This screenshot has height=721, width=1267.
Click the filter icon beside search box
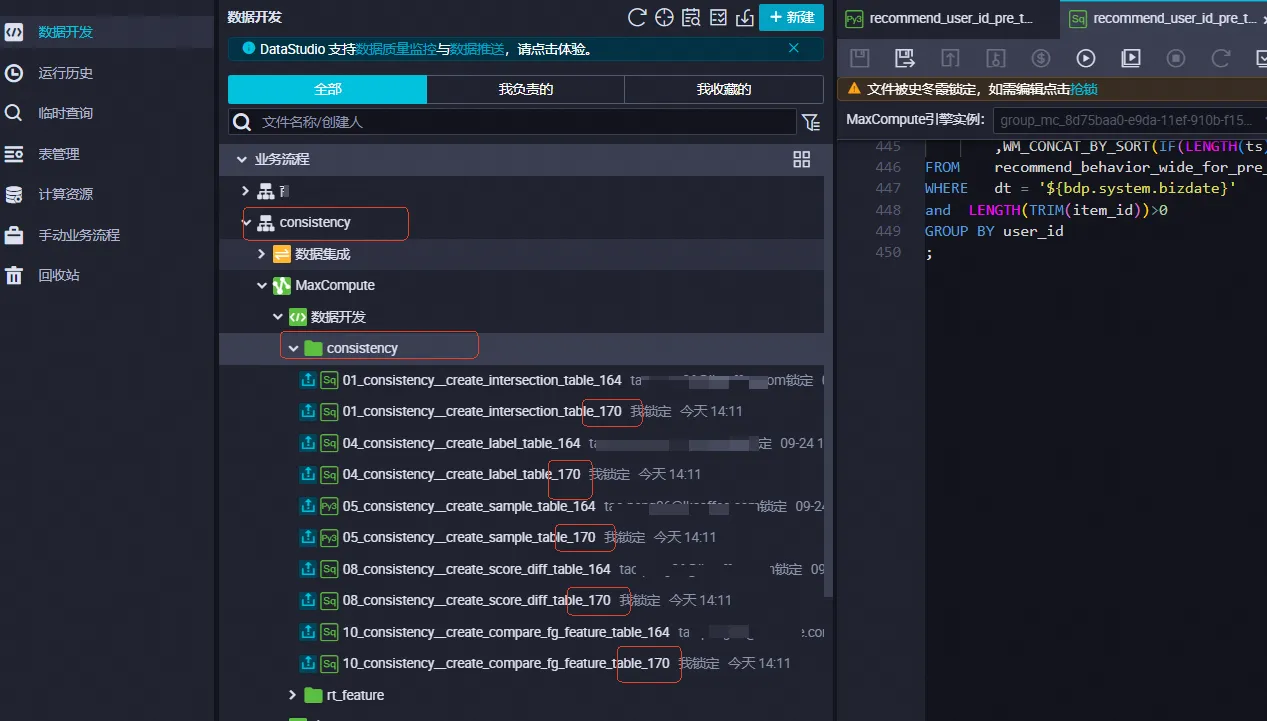click(x=811, y=122)
